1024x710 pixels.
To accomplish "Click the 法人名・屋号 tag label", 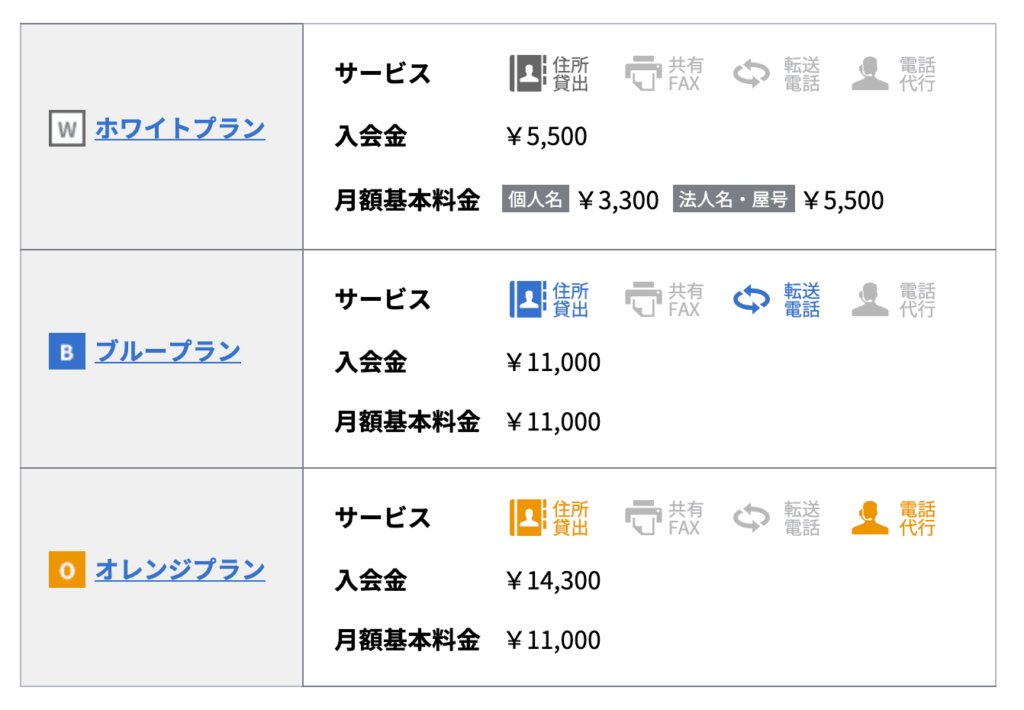I will click(x=733, y=199).
